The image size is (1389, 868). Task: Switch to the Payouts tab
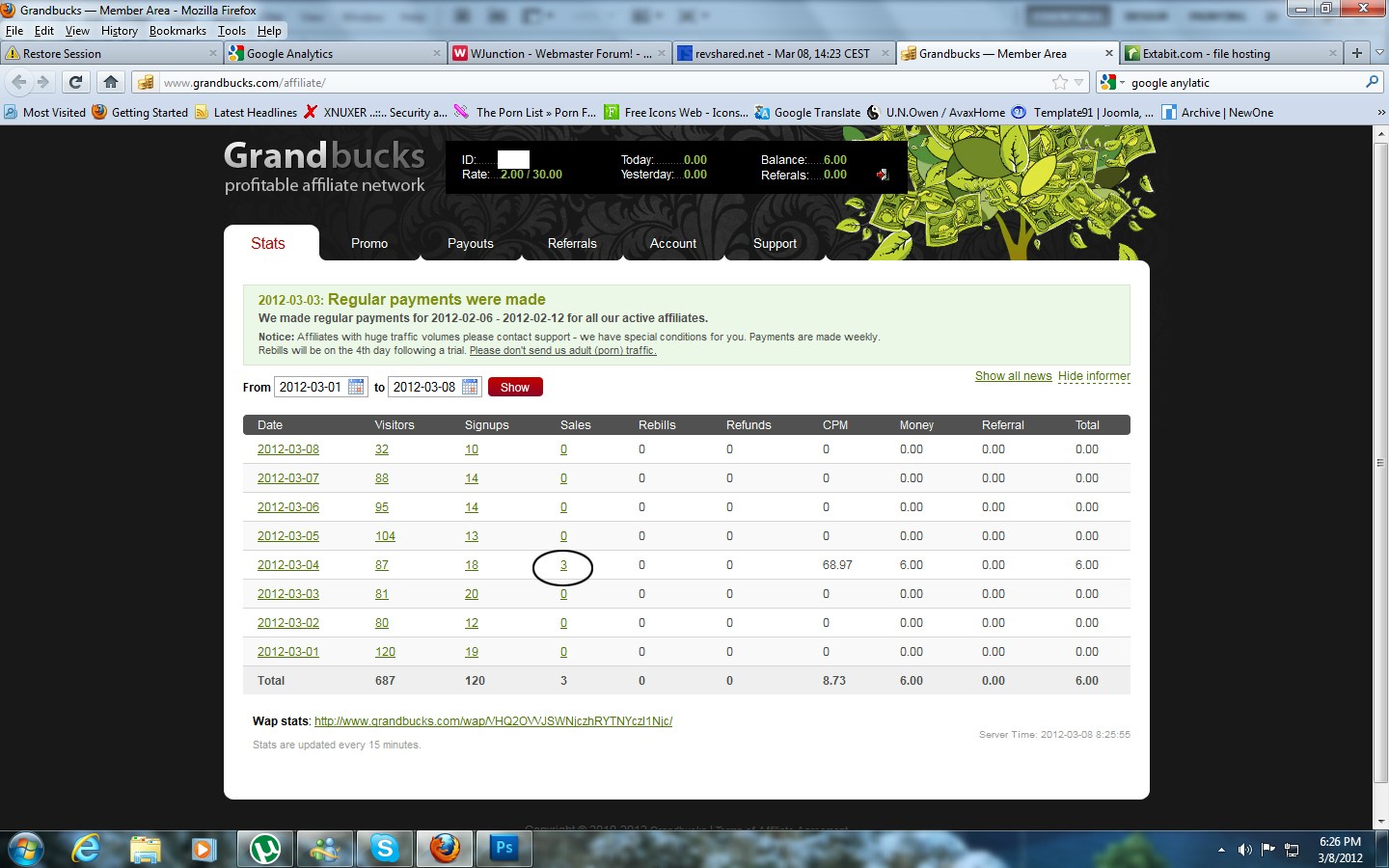pyautogui.click(x=470, y=243)
